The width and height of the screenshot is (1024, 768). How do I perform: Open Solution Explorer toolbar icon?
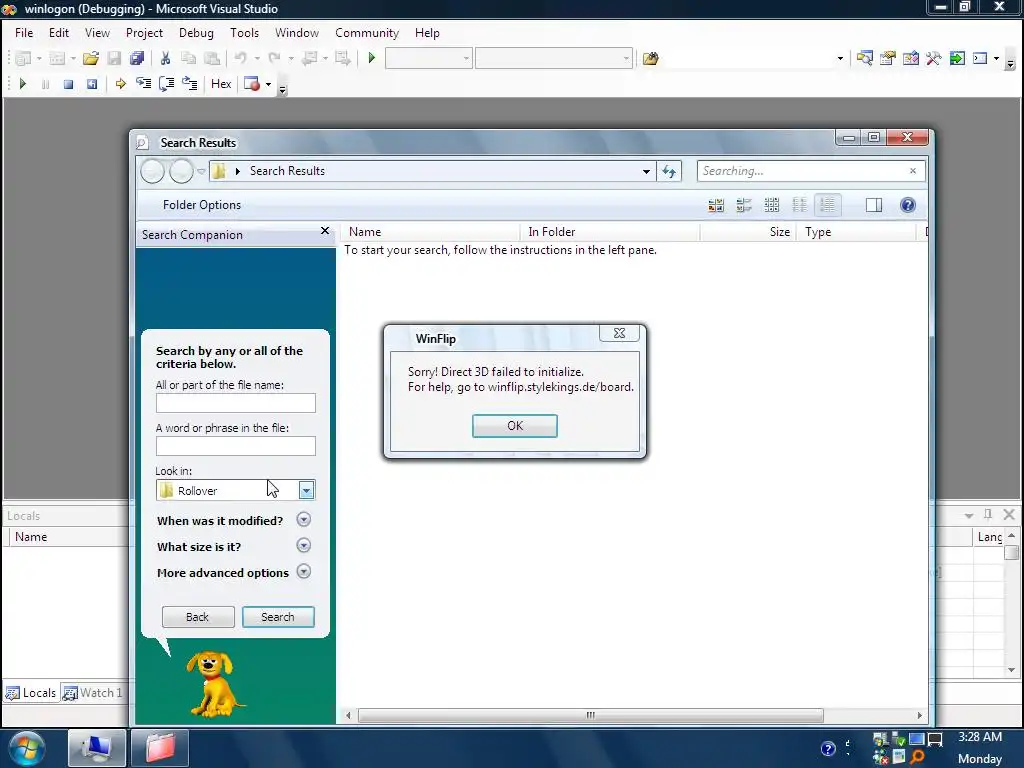(865, 58)
